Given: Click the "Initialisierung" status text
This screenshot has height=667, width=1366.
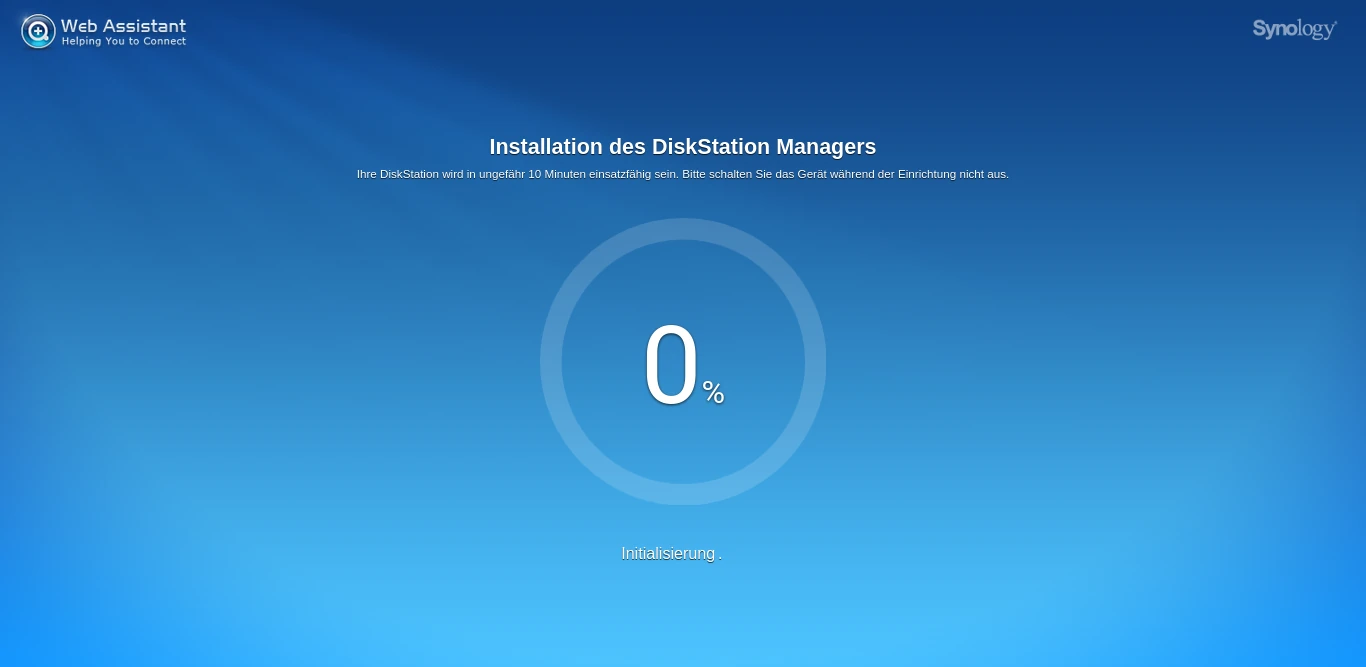Looking at the screenshot, I should [x=668, y=553].
